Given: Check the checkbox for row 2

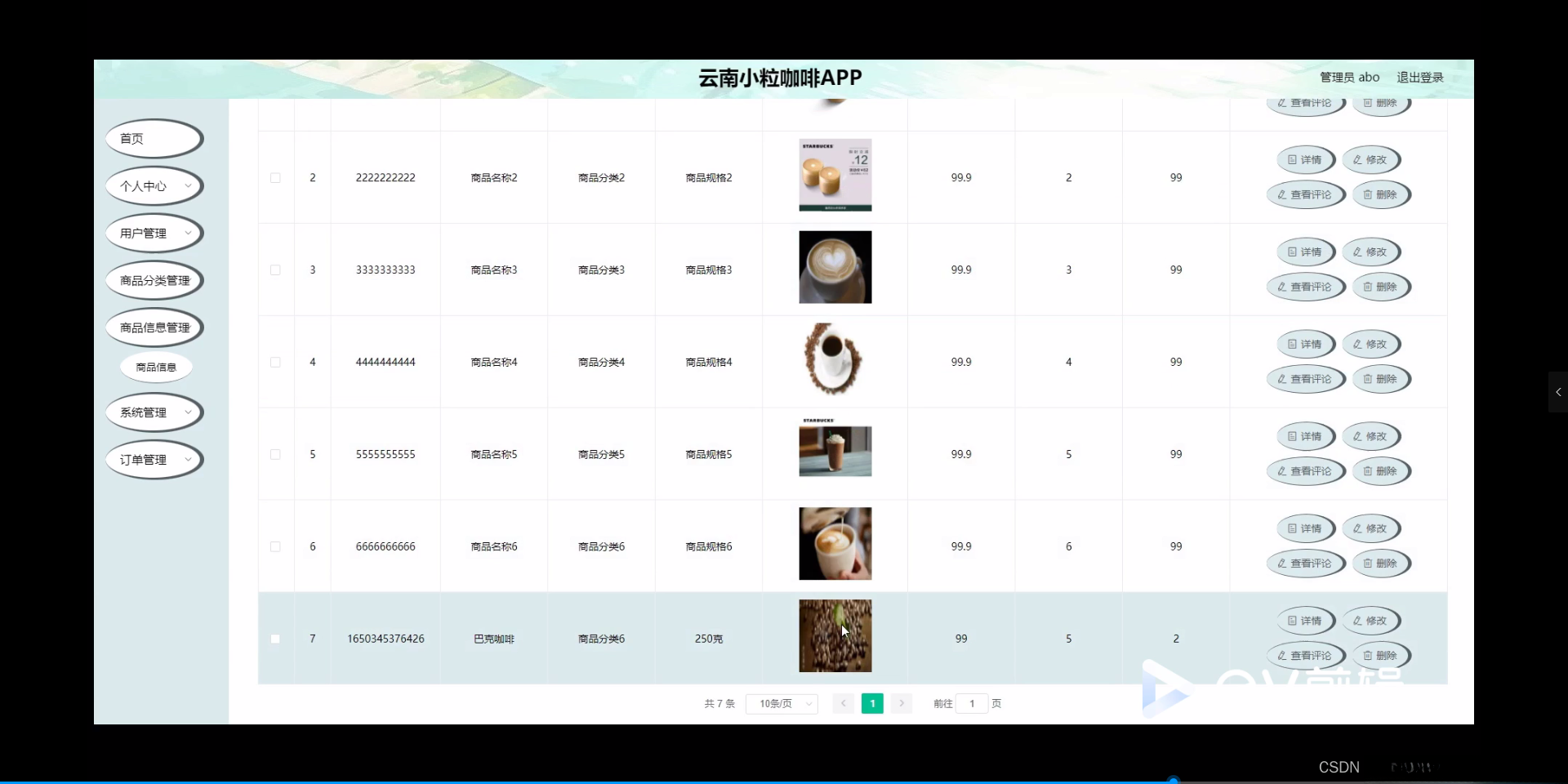Looking at the screenshot, I should (x=275, y=177).
